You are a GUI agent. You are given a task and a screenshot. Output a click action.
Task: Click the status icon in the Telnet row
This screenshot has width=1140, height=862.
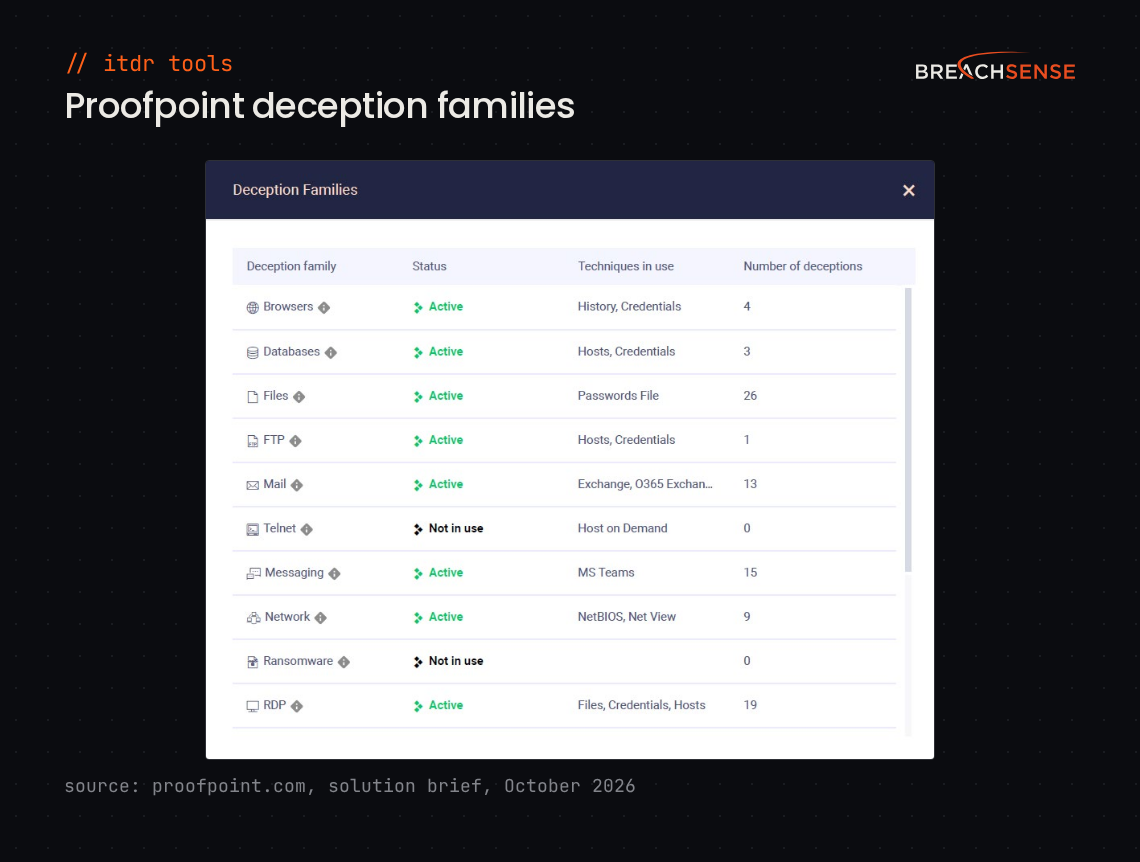[418, 529]
